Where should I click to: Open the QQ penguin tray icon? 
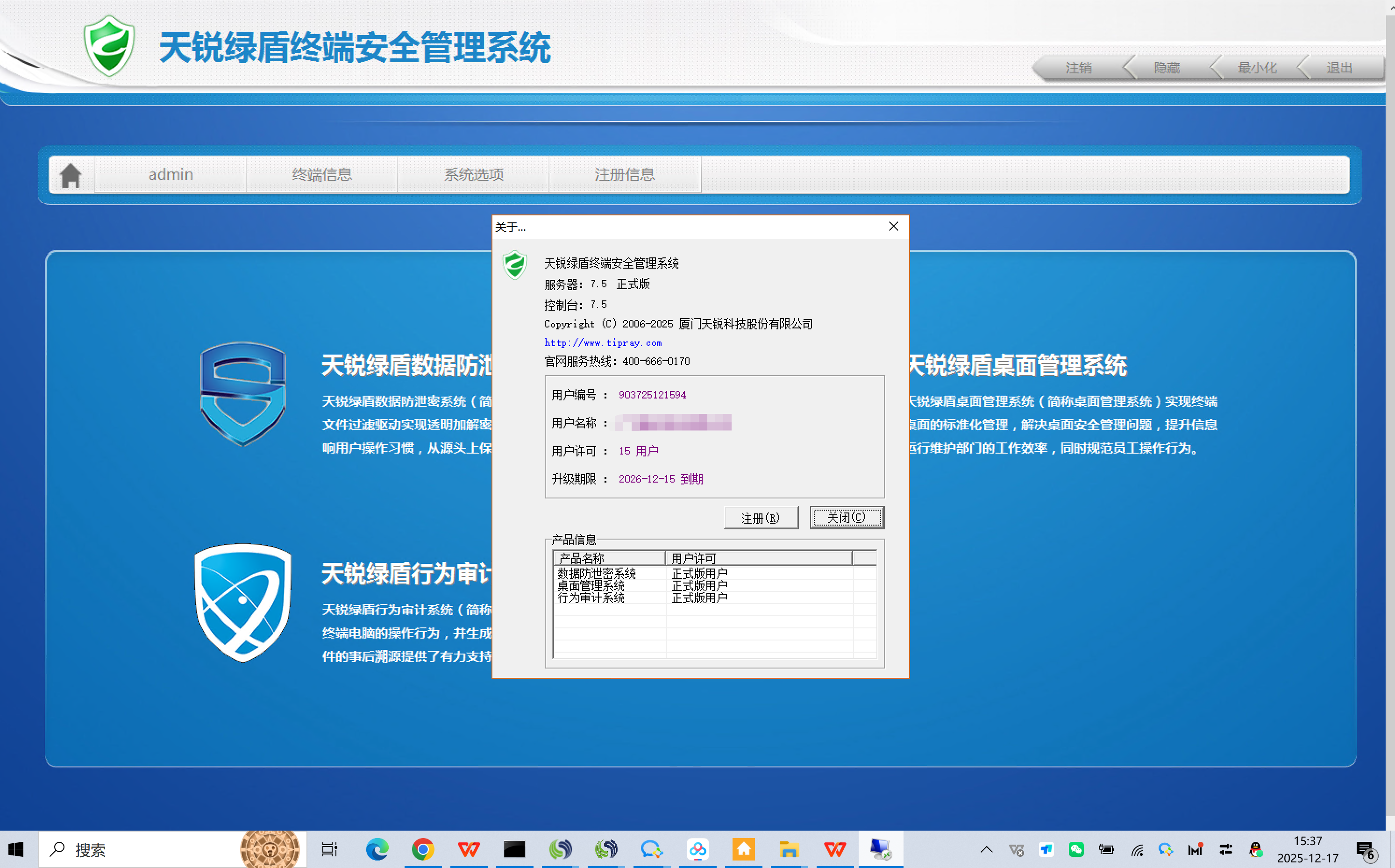coord(1255,849)
